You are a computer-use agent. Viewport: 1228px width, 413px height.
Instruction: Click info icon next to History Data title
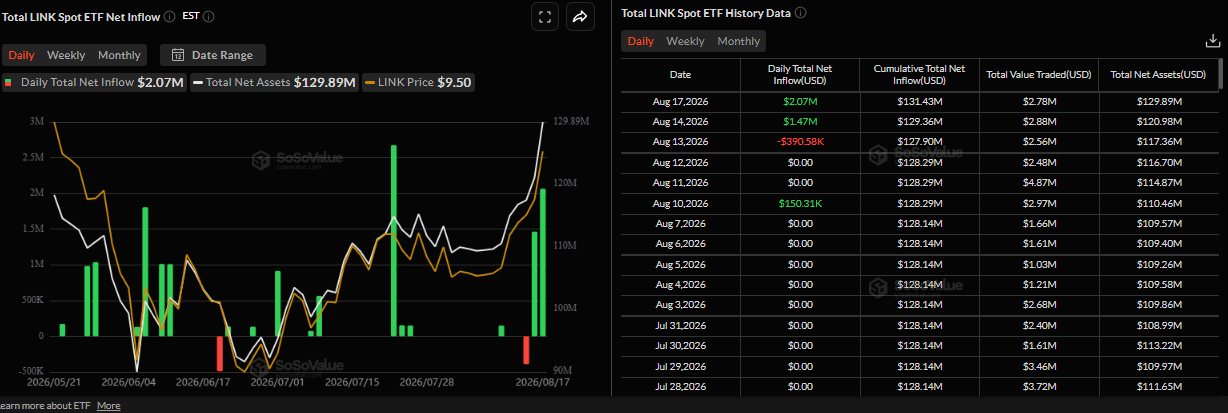pos(800,13)
